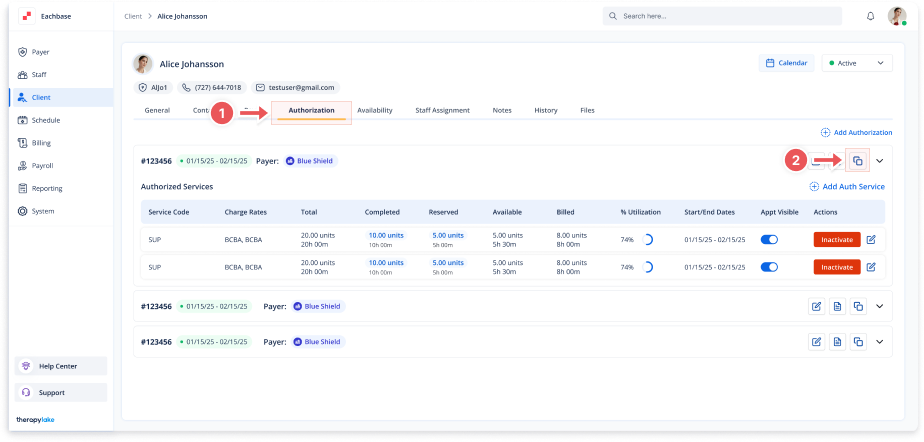Toggle Appt Visible for first service row
This screenshot has height=442, width=924.
(x=770, y=240)
